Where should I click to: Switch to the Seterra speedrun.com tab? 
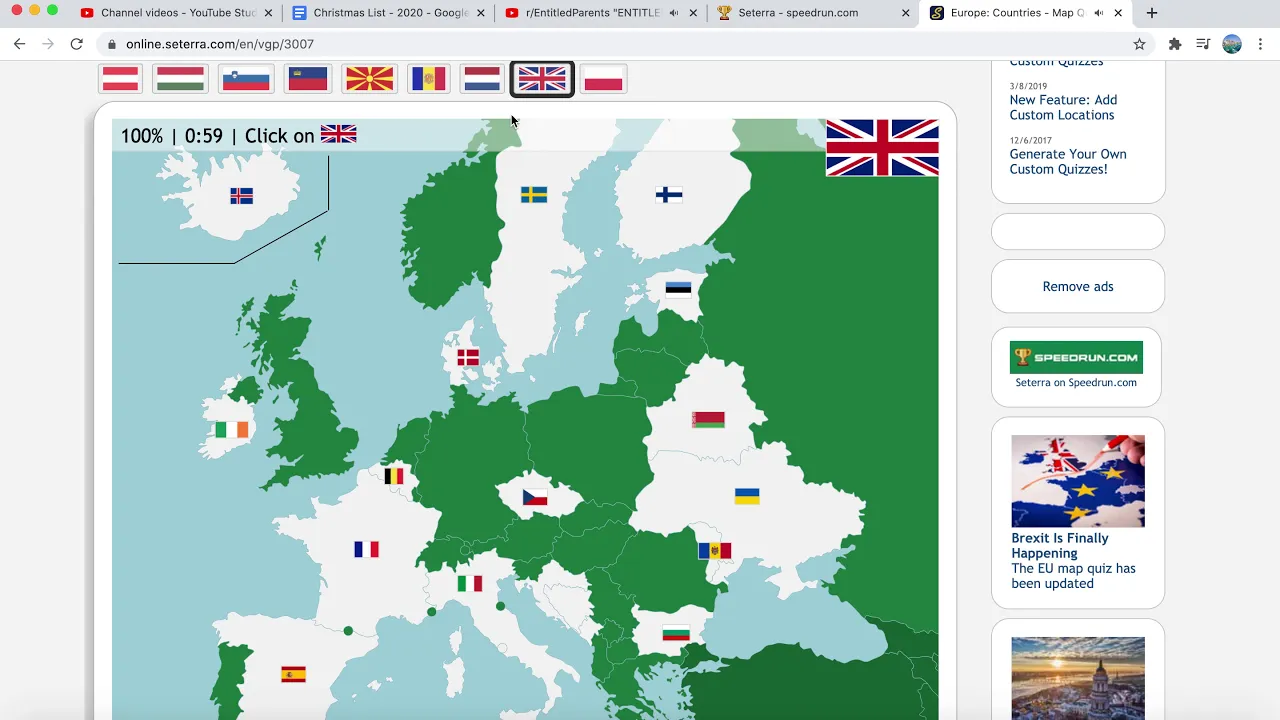798,13
